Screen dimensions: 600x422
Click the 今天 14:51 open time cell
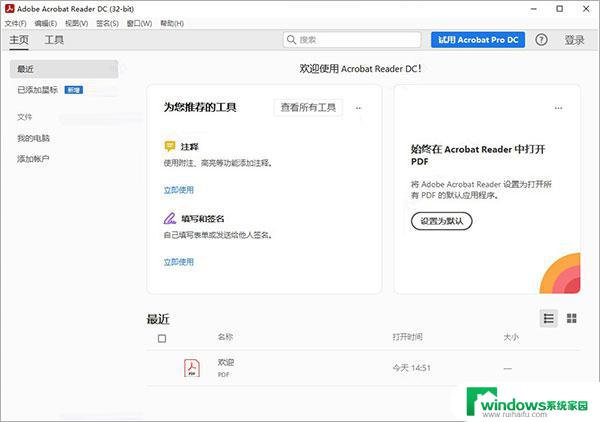[412, 368]
